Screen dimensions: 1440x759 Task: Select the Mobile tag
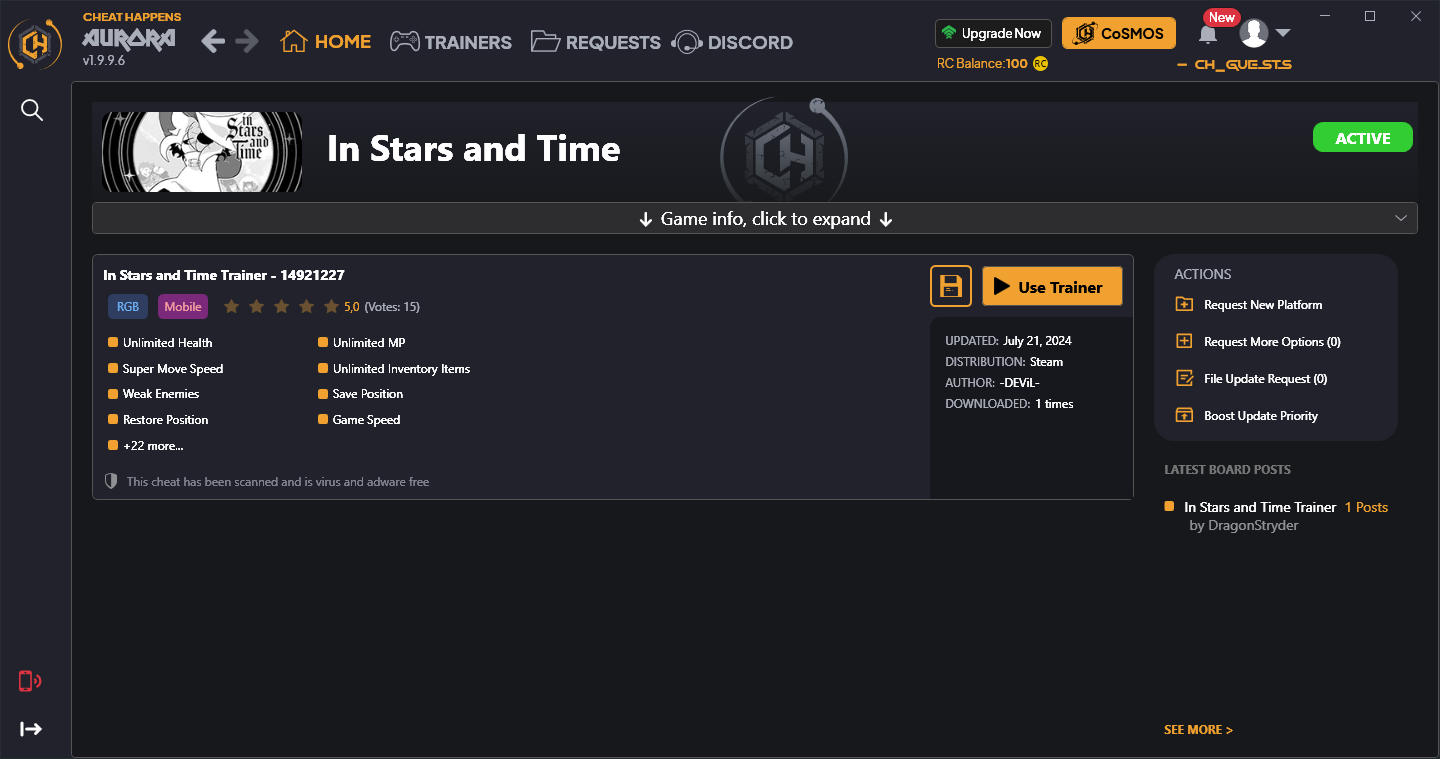(x=183, y=306)
